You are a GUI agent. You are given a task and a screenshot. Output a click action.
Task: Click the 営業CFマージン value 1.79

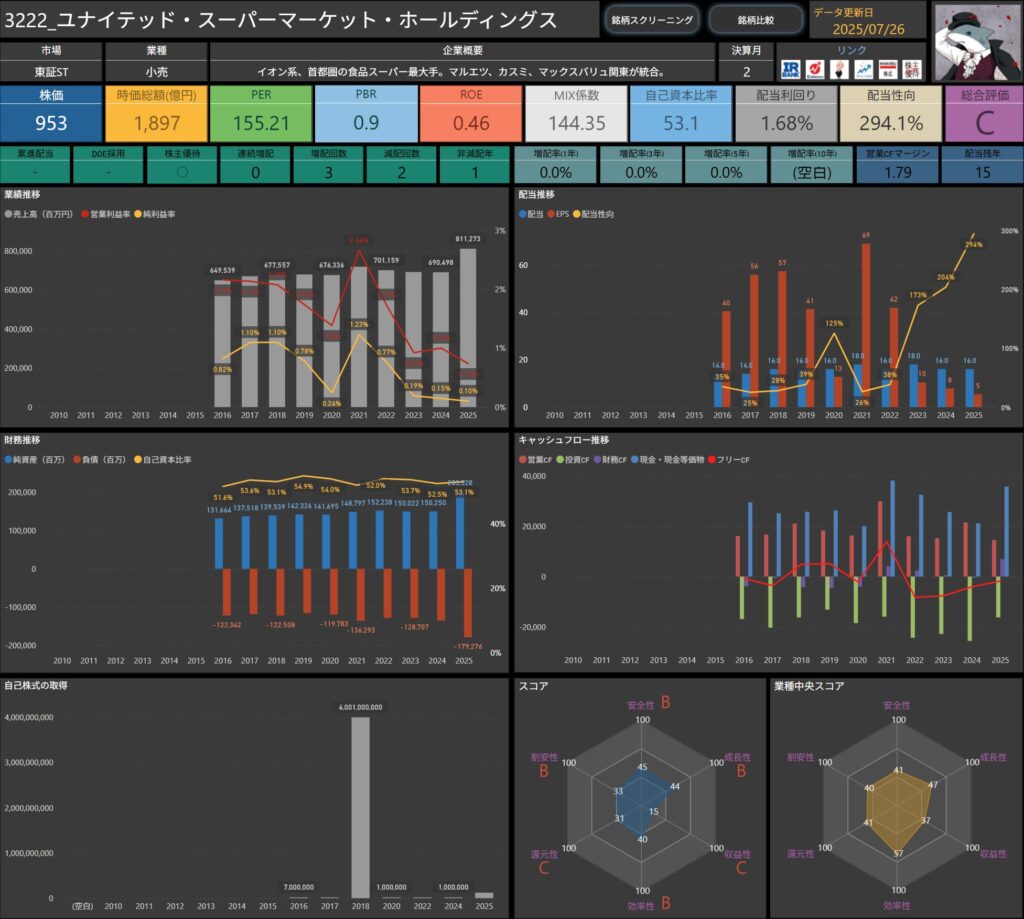coord(897,172)
